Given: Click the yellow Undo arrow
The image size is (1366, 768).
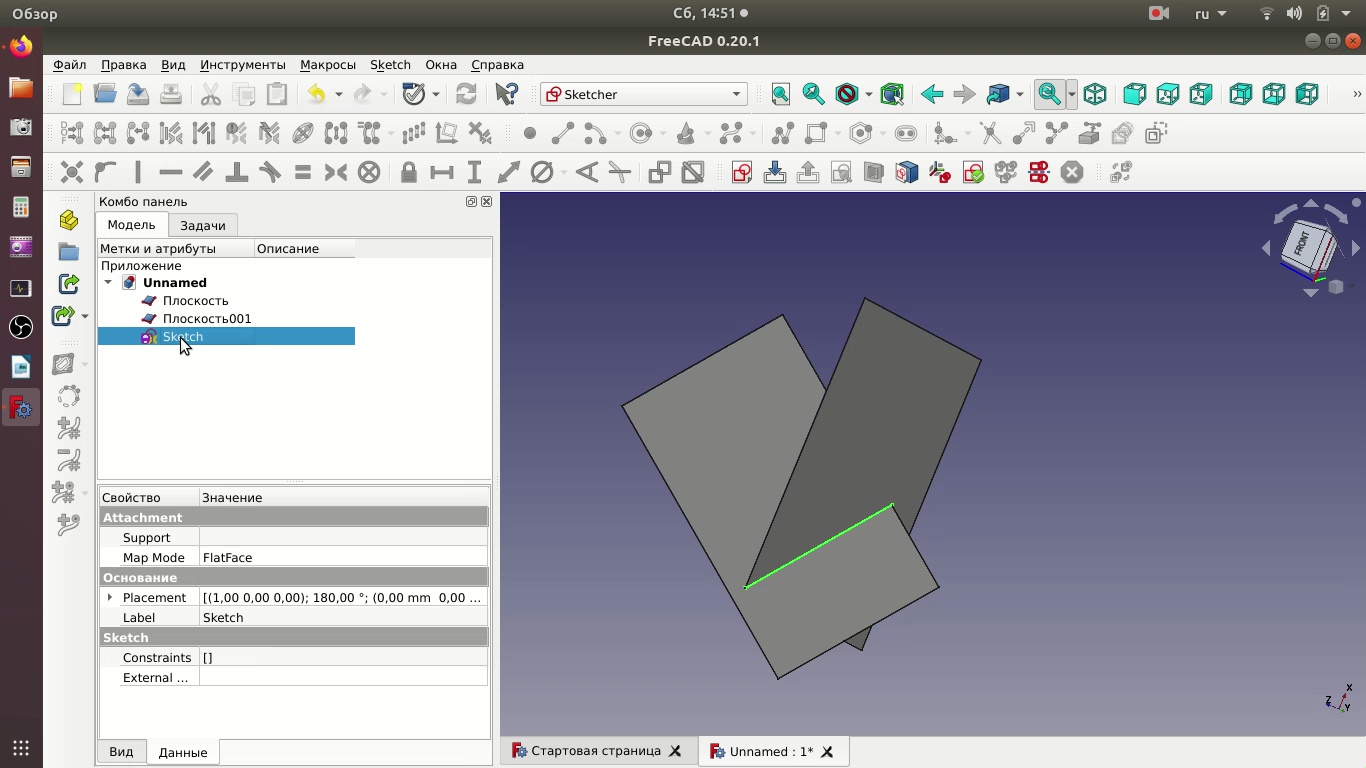Looking at the screenshot, I should tap(316, 94).
